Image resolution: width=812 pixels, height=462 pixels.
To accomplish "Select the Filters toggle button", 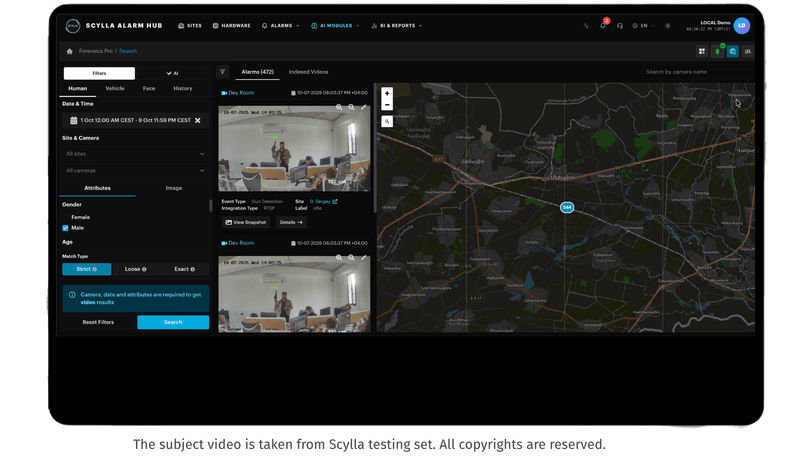I will (x=99, y=74).
